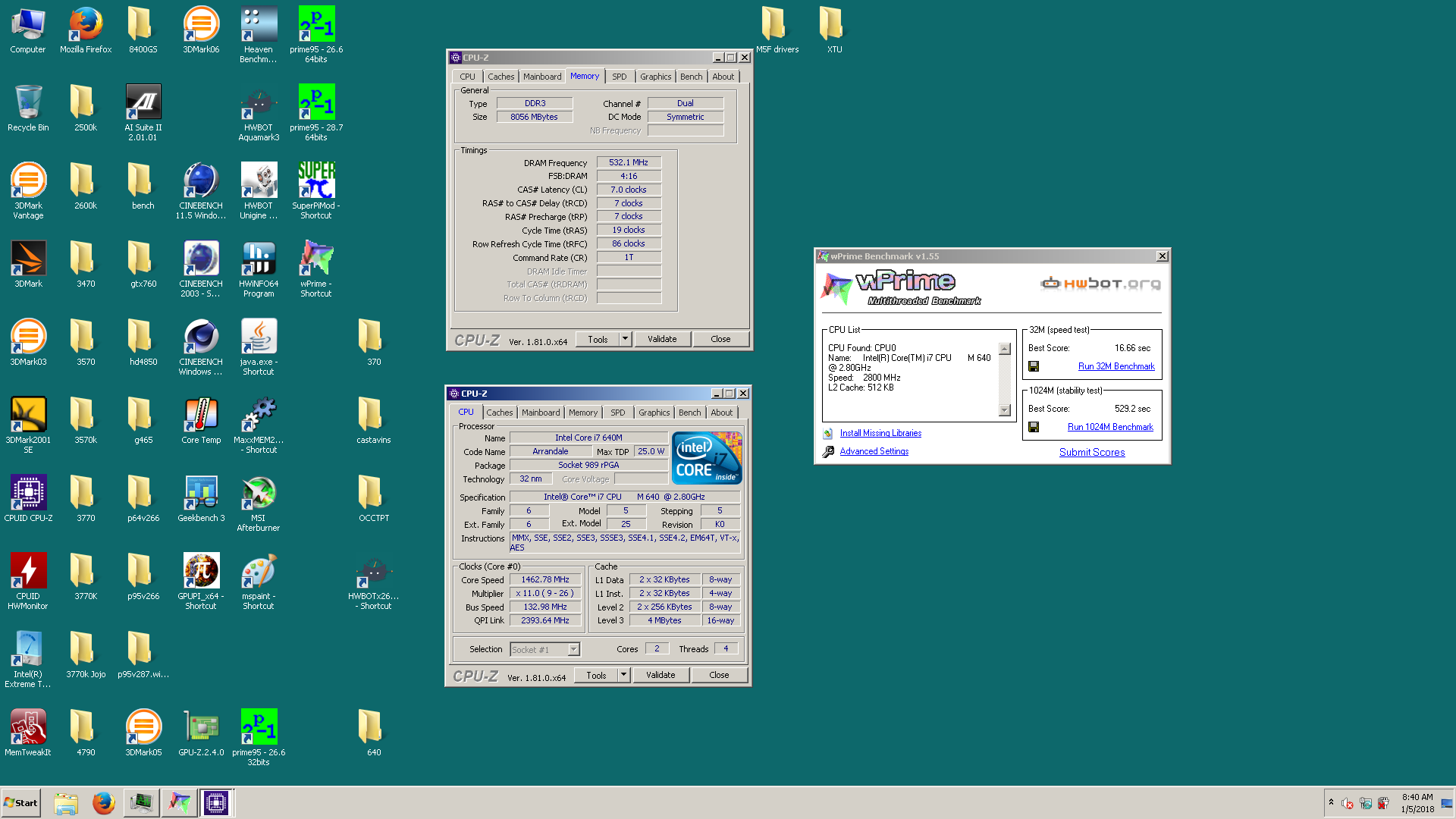Select Caches tab in lower CPU-Z window
Image resolution: width=1456 pixels, height=819 pixels.
point(500,413)
